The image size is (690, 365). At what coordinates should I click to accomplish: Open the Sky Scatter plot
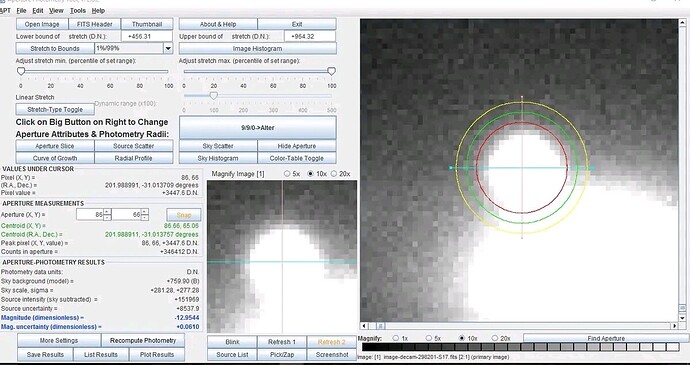pos(218,146)
